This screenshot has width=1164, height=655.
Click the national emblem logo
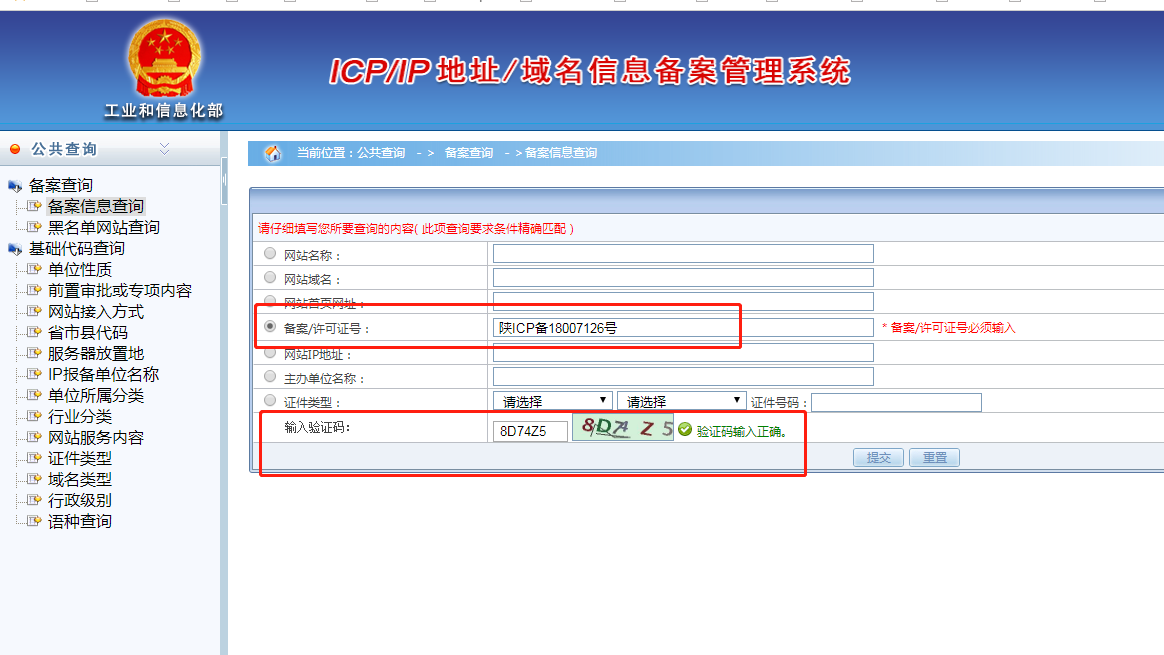pos(164,59)
